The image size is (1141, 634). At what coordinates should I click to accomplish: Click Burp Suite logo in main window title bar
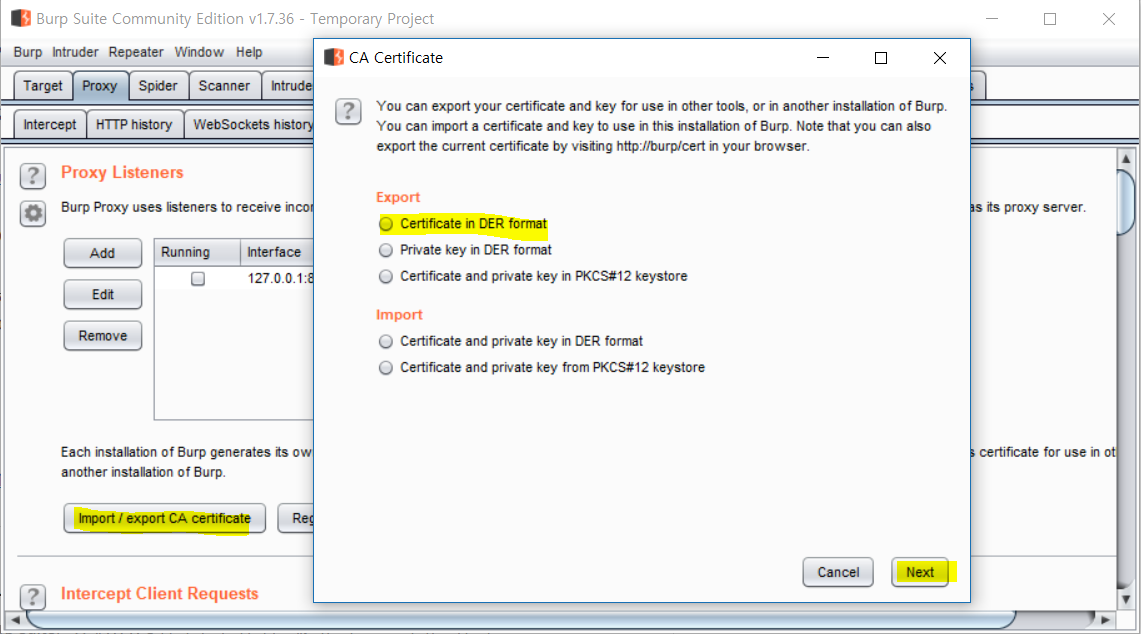pos(21,18)
